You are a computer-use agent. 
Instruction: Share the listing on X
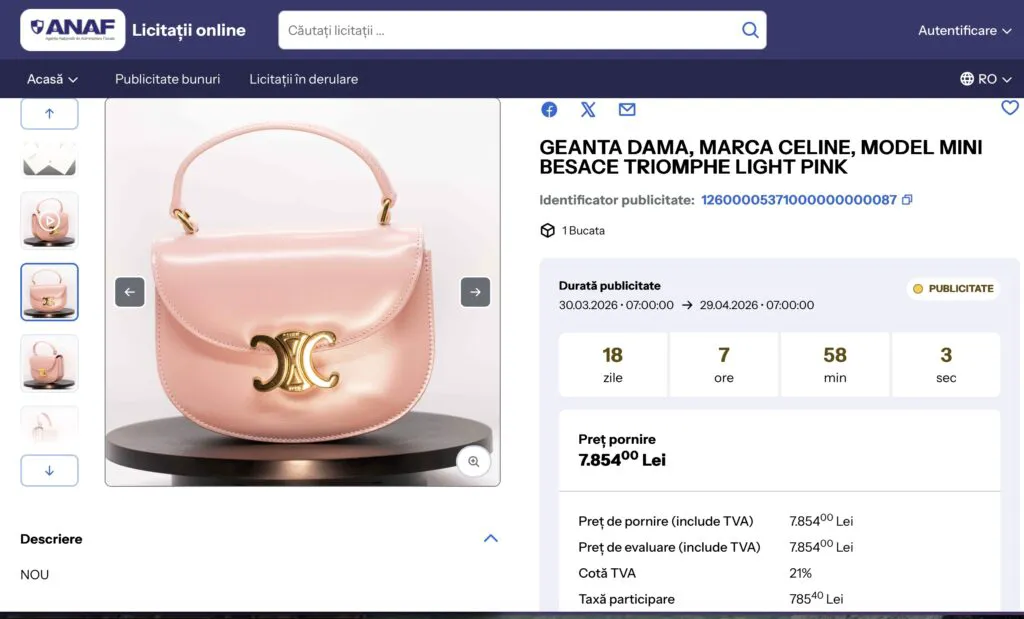588,110
